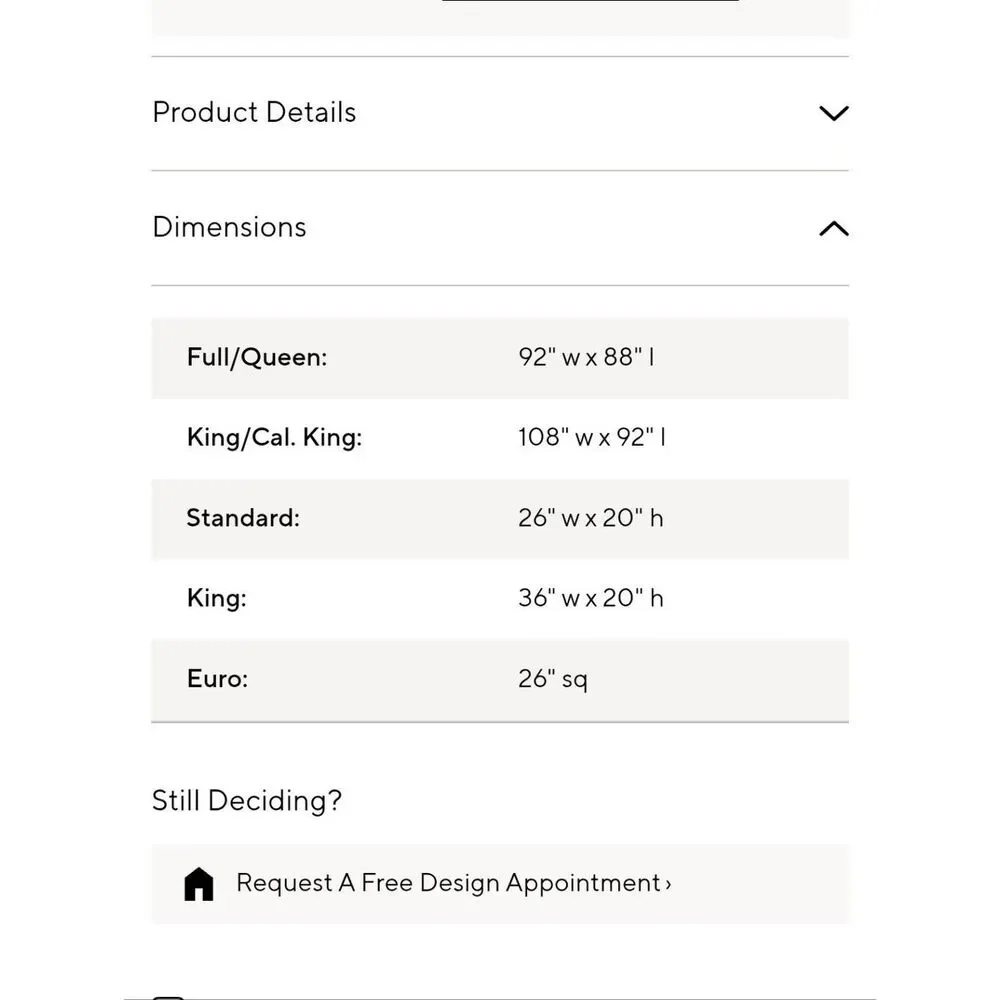Click the 108" w x 92" l value
The image size is (1000, 1000).
tap(592, 438)
